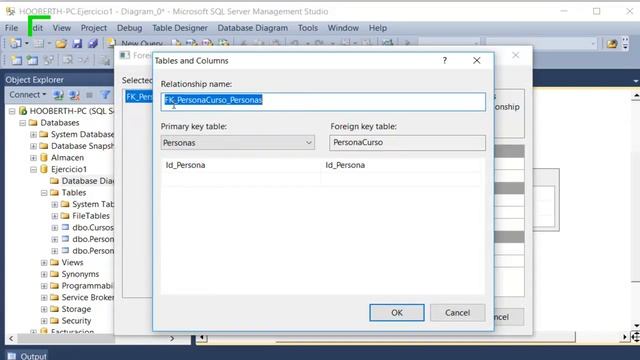The width and height of the screenshot is (640, 360).
Task: Open the File menu
Action: click(11, 28)
